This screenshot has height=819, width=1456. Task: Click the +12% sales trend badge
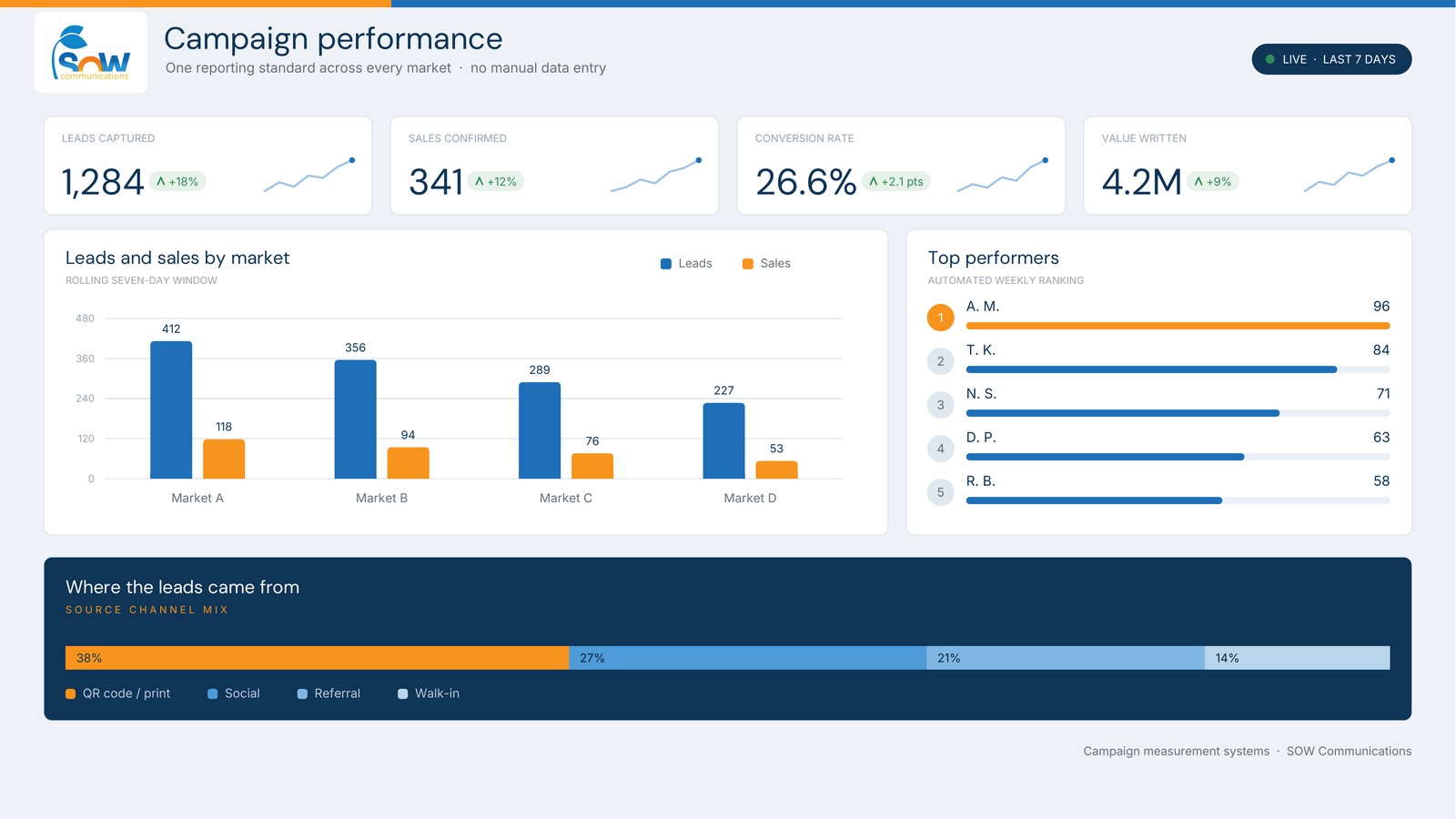(496, 181)
